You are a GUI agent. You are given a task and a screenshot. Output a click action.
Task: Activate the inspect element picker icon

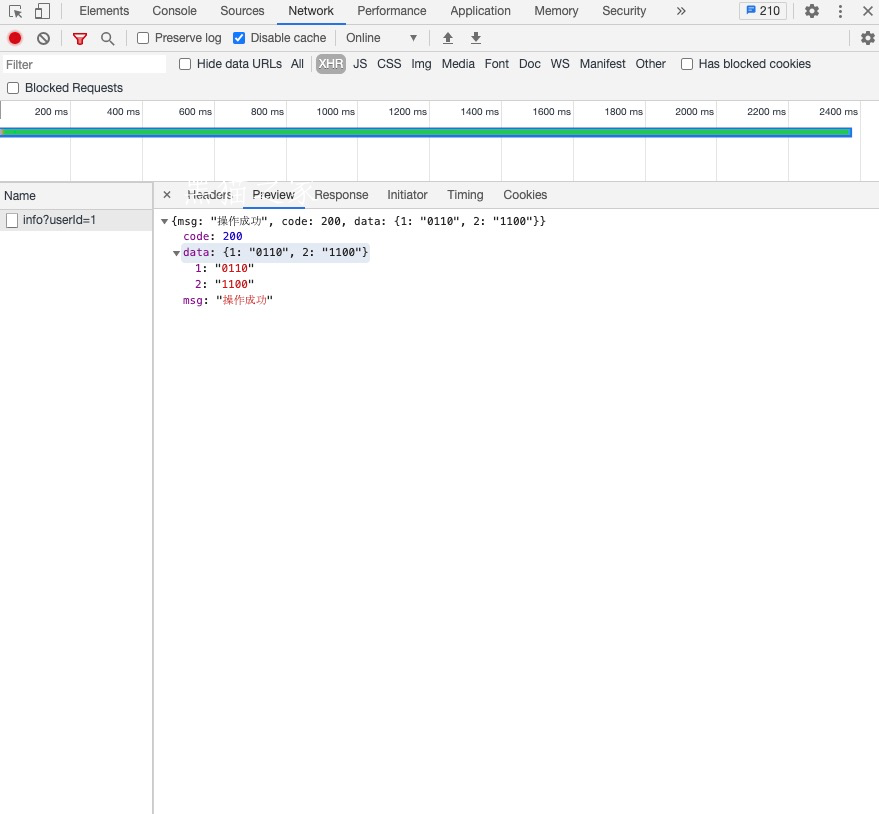coord(16,11)
